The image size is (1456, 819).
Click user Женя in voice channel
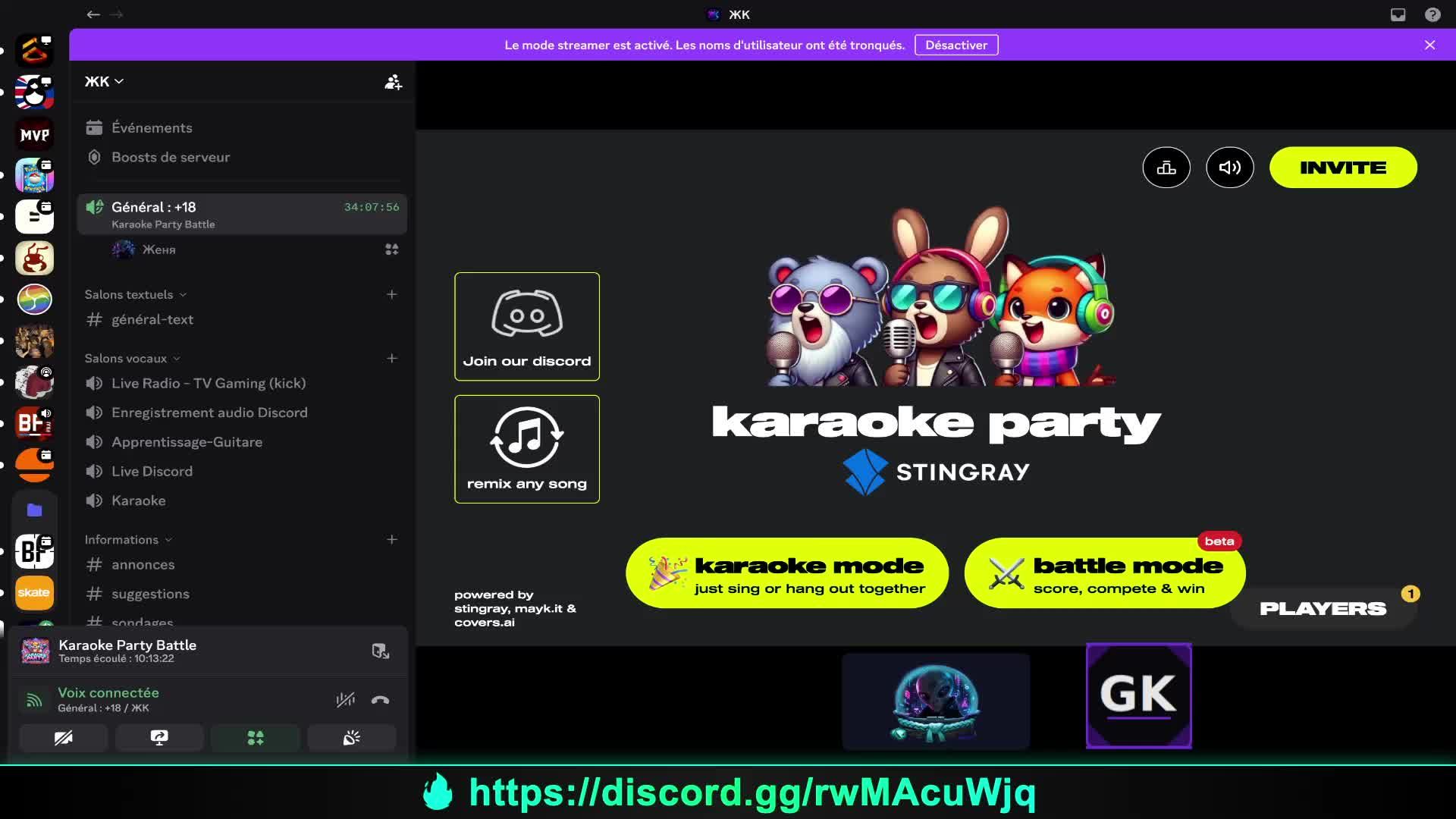point(159,249)
